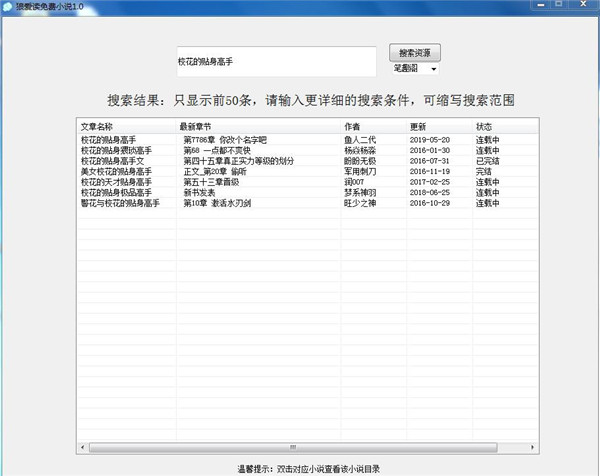Viewport: 600px width, 476px height.
Task: Click author 润007
Action: 354,182
